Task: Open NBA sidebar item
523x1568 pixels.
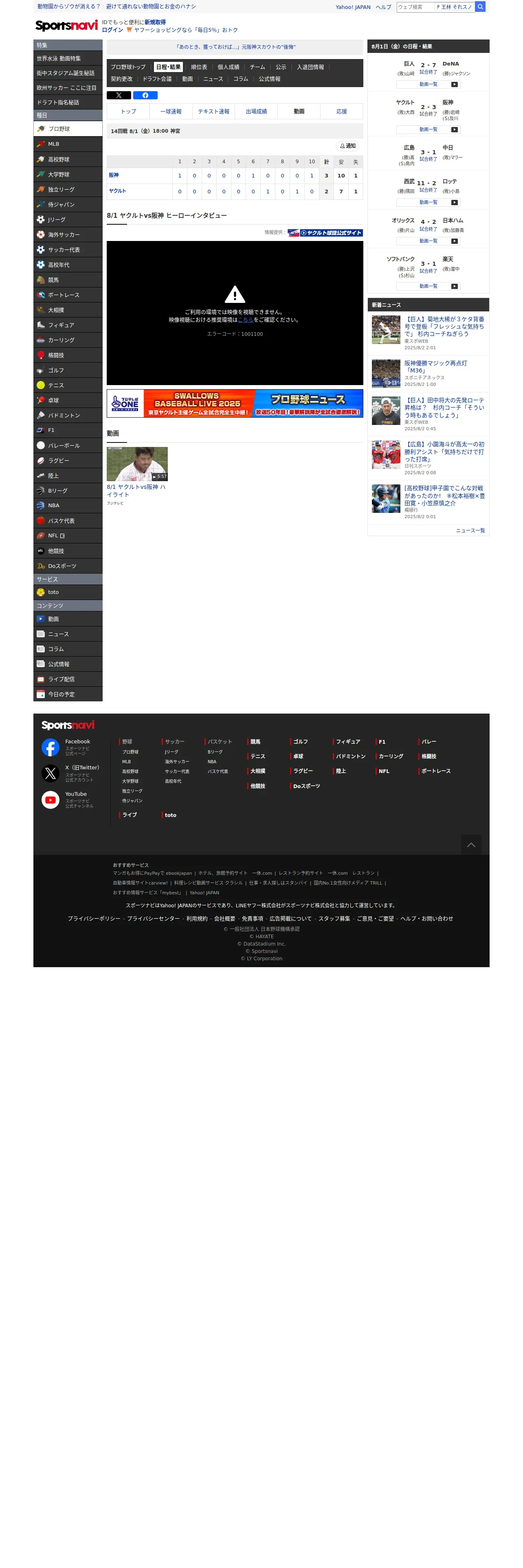Action: 68,506
